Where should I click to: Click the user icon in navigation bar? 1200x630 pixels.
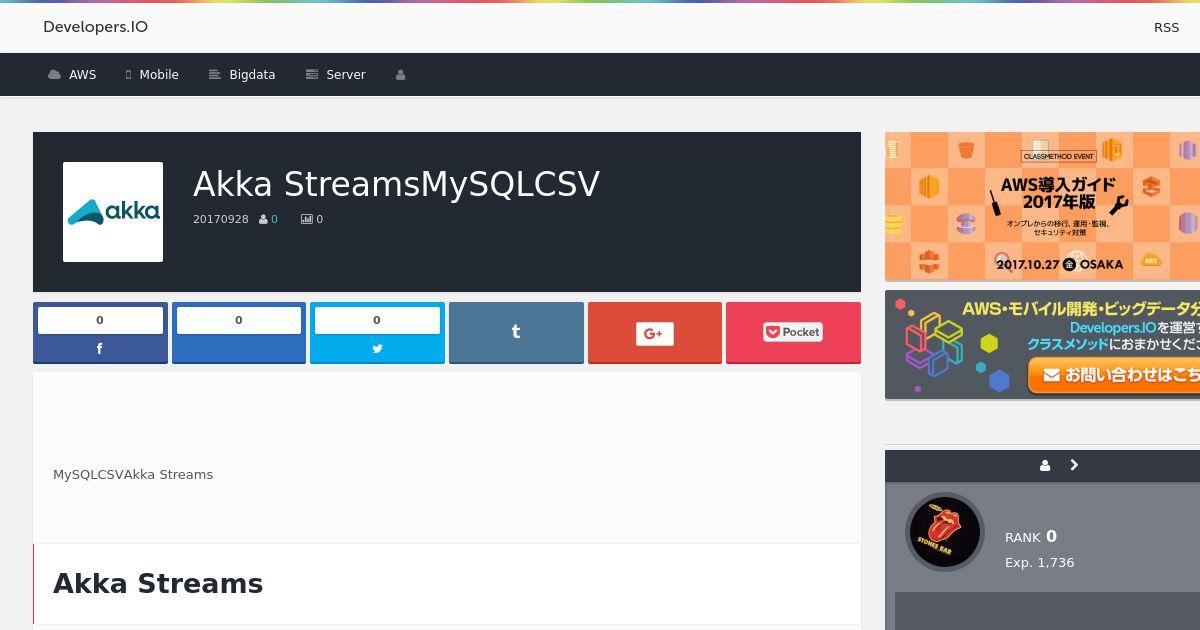click(x=401, y=75)
